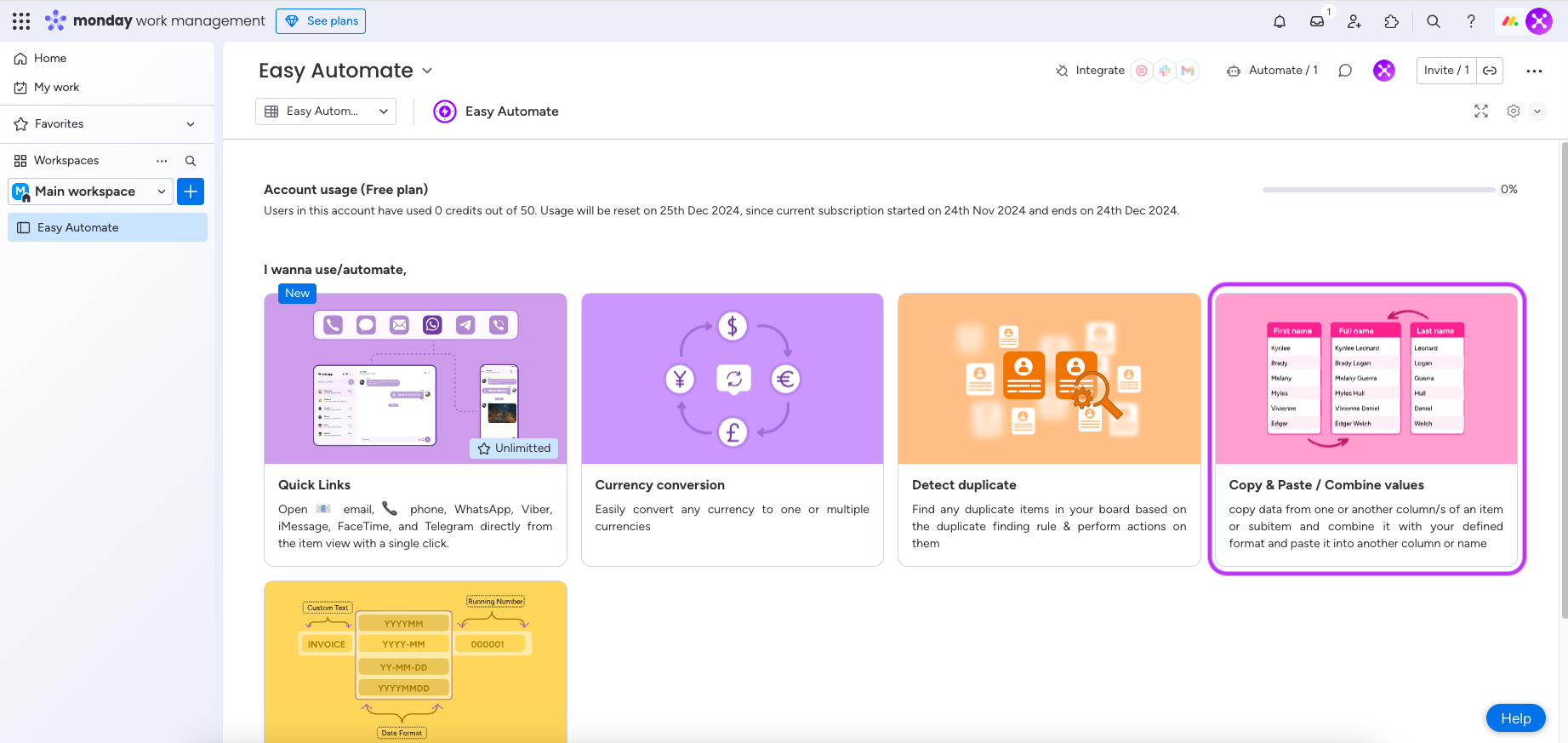Open the board discussion chat icon
Image resolution: width=1568 pixels, height=743 pixels.
pyautogui.click(x=1345, y=71)
